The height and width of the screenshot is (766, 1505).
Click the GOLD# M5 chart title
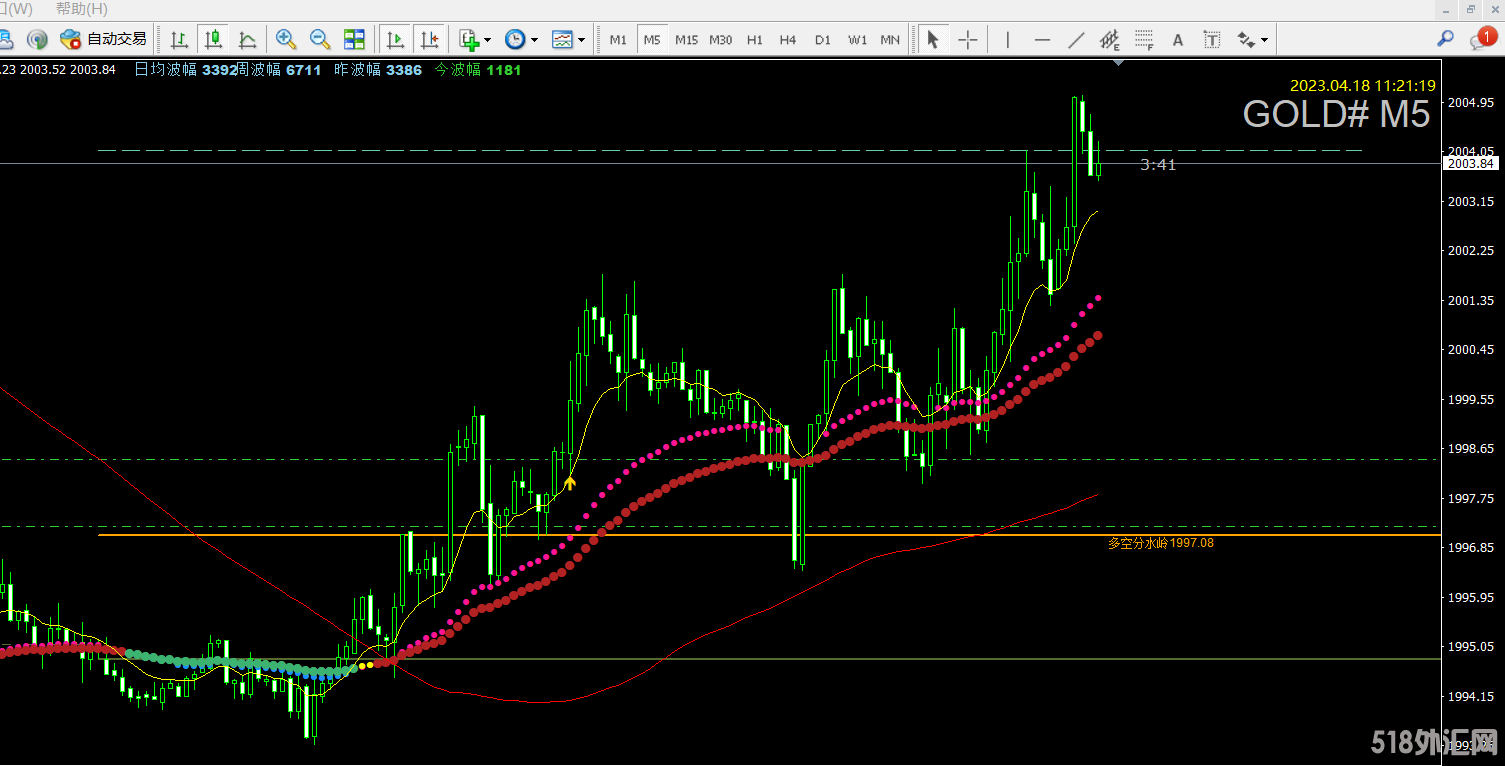coord(1336,114)
